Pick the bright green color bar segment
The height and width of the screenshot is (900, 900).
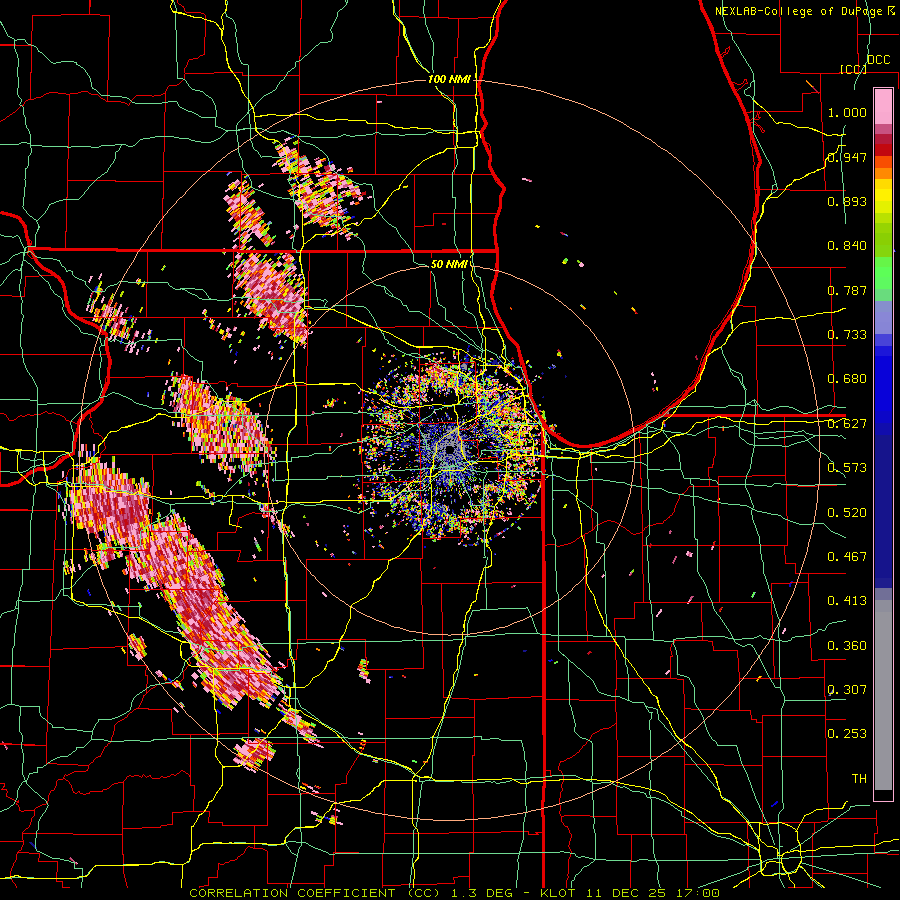pos(883,274)
